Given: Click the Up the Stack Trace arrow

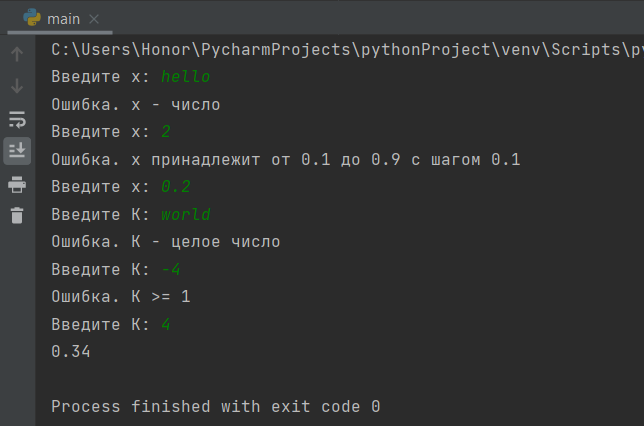Looking at the screenshot, I should click(x=17, y=54).
